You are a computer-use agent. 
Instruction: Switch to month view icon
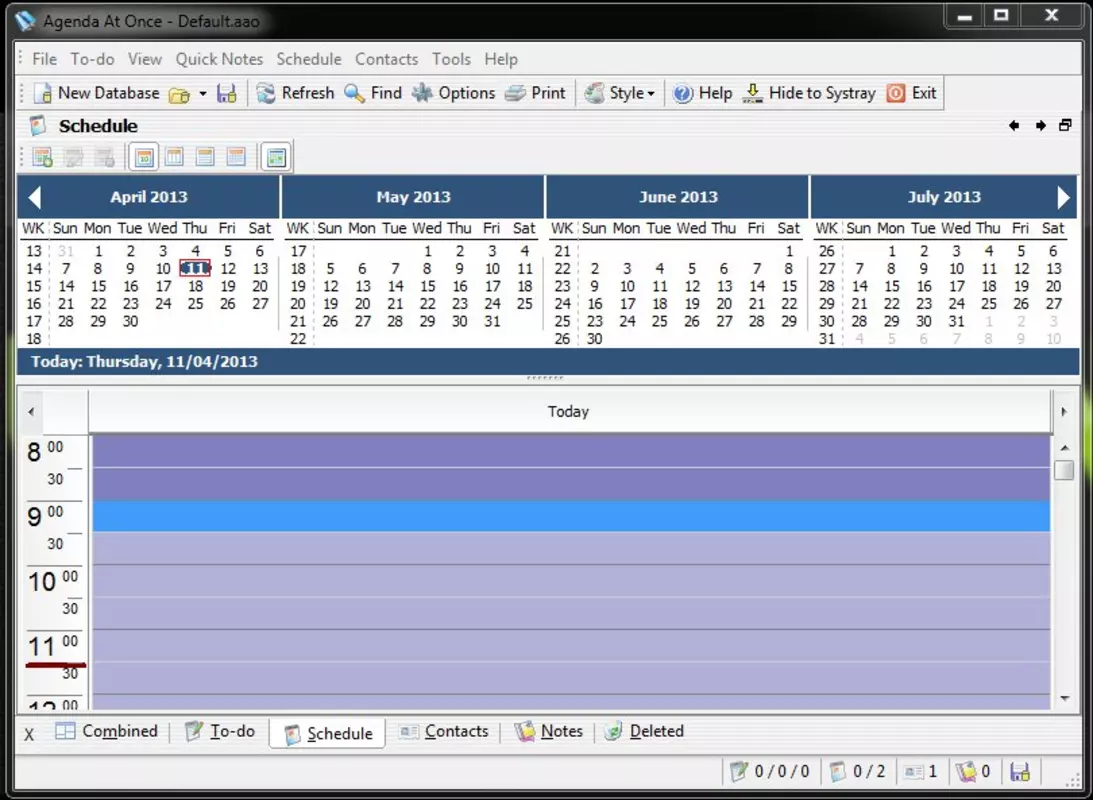(236, 157)
